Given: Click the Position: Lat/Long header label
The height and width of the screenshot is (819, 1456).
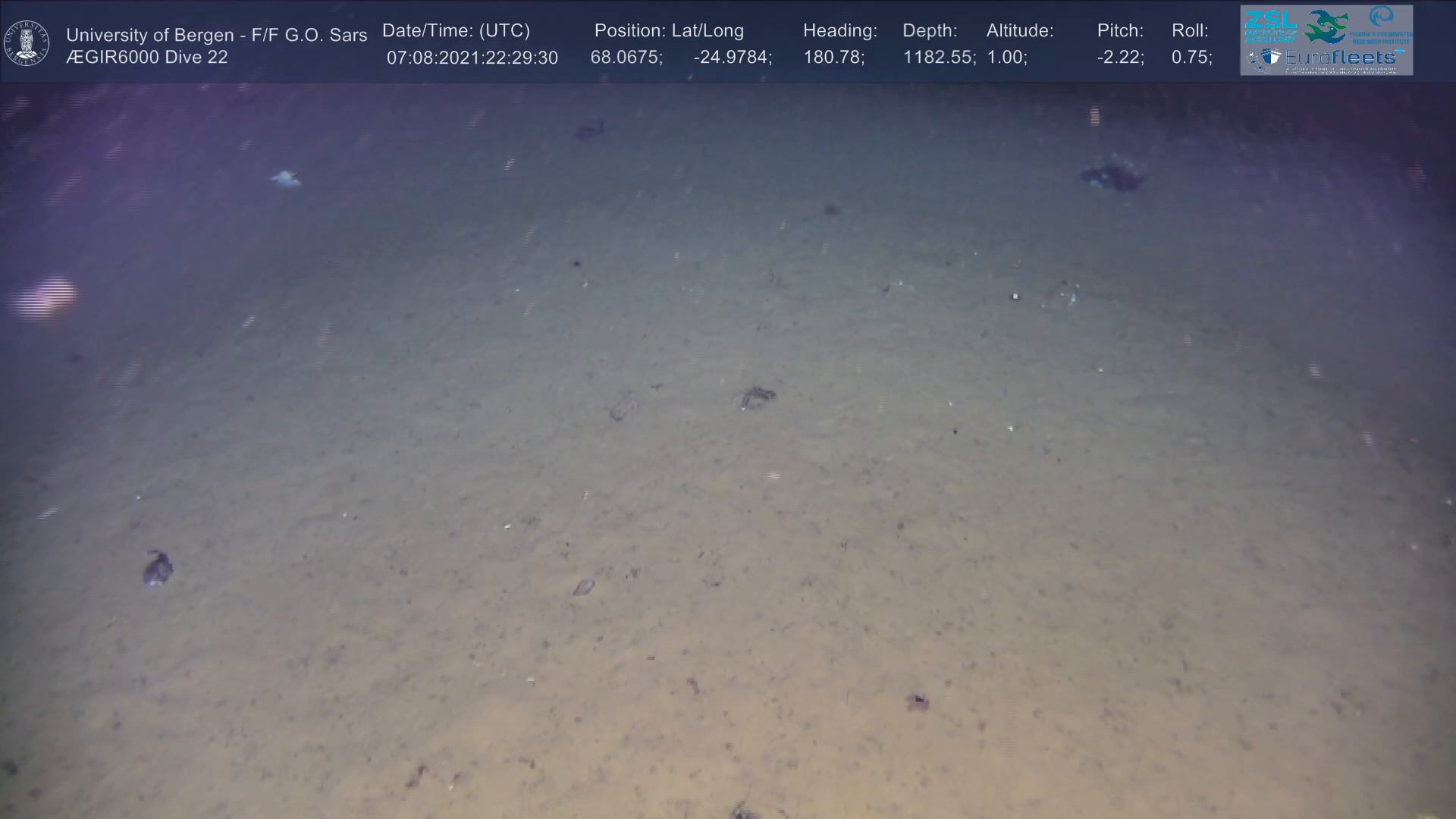Looking at the screenshot, I should [x=668, y=30].
